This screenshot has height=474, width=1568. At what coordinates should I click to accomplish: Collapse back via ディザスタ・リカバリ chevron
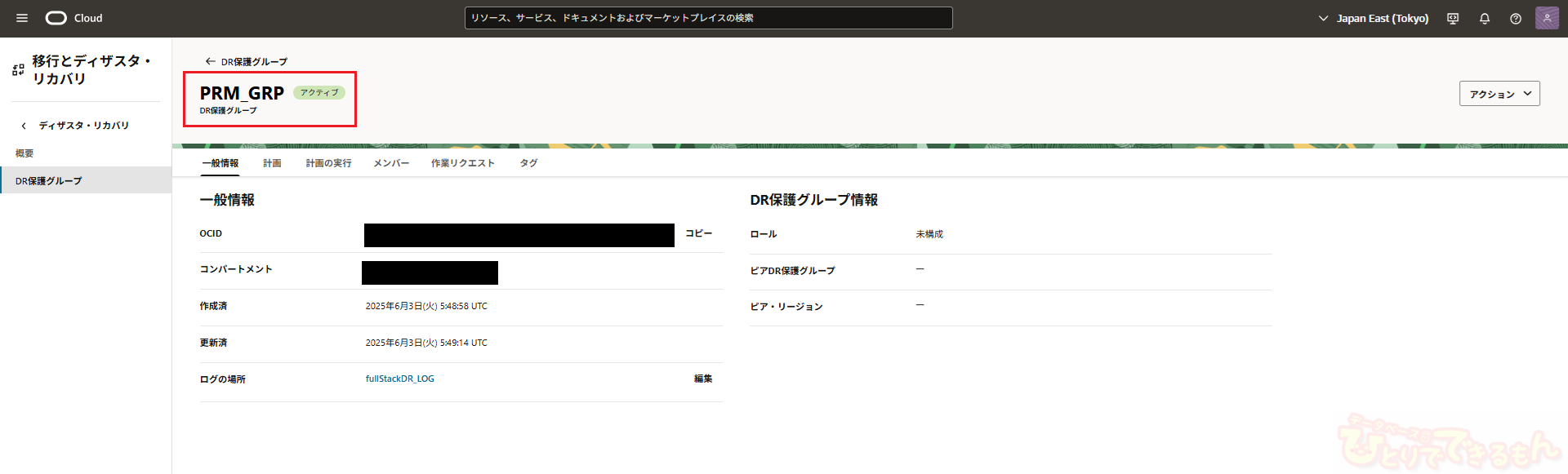tap(24, 126)
